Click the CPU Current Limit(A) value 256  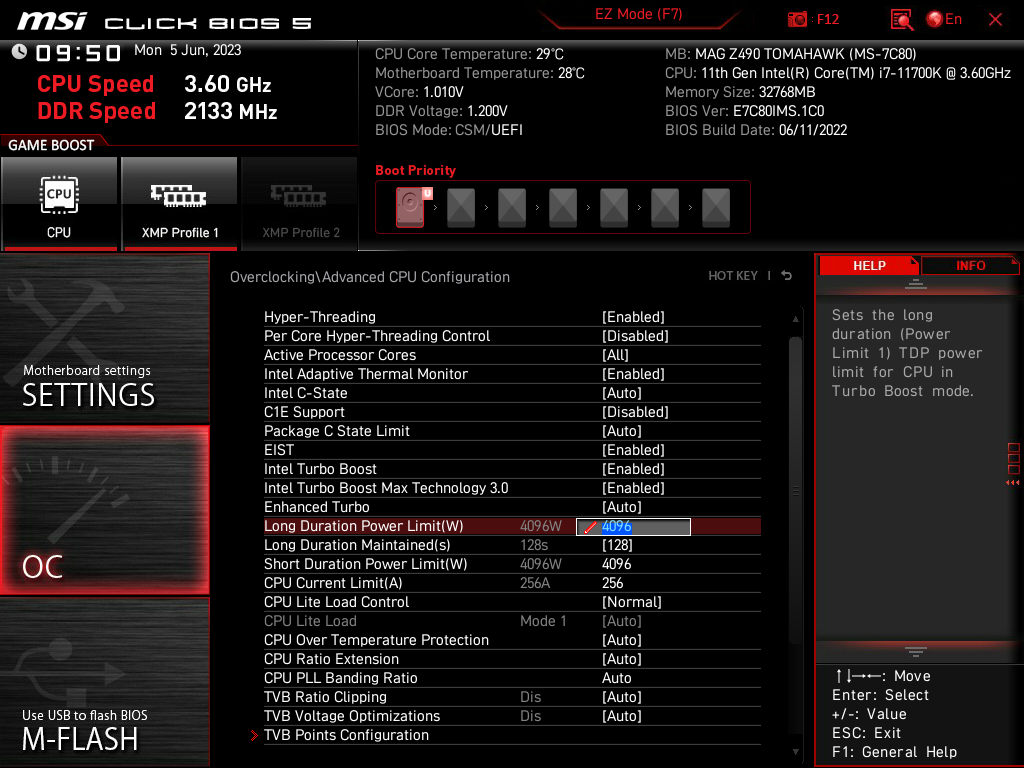coord(613,583)
